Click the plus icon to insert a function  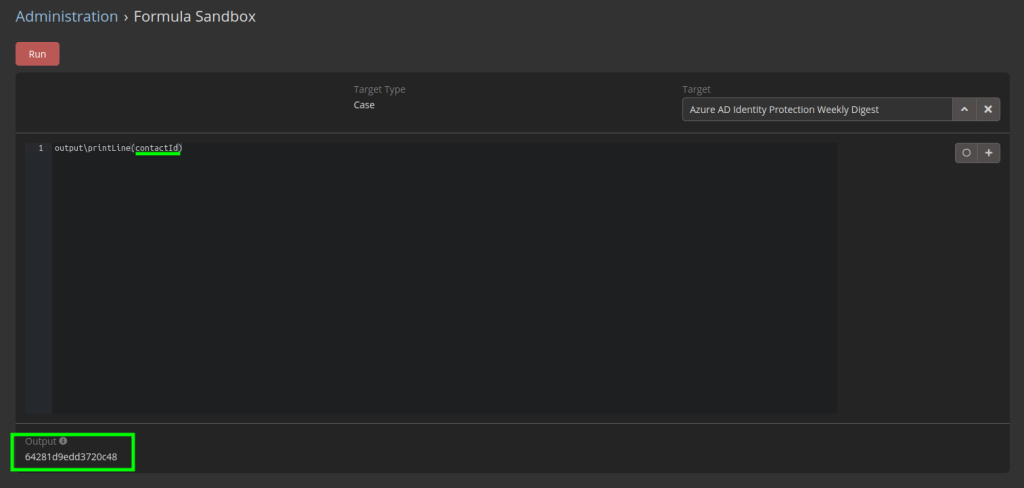pos(989,153)
